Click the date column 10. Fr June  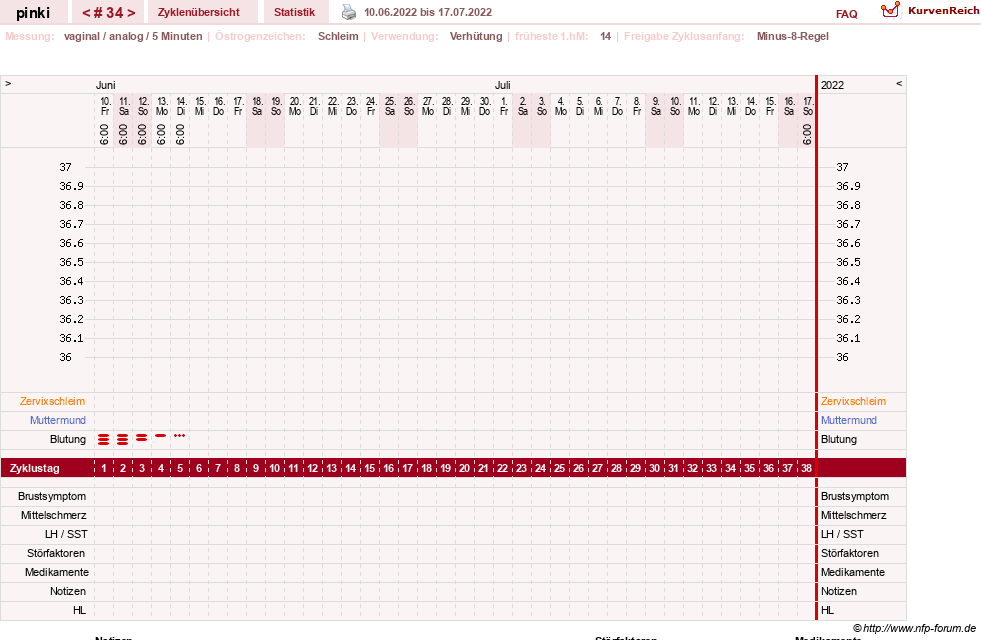(105, 106)
